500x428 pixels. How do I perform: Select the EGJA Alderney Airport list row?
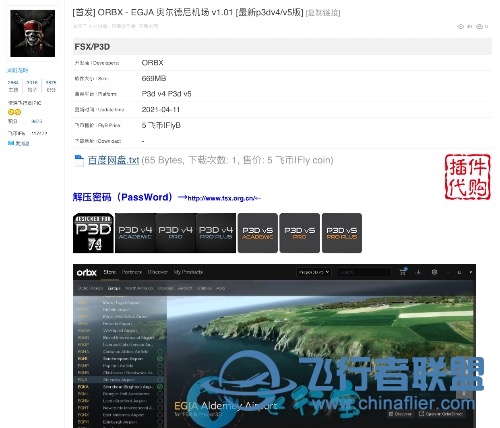(120, 380)
